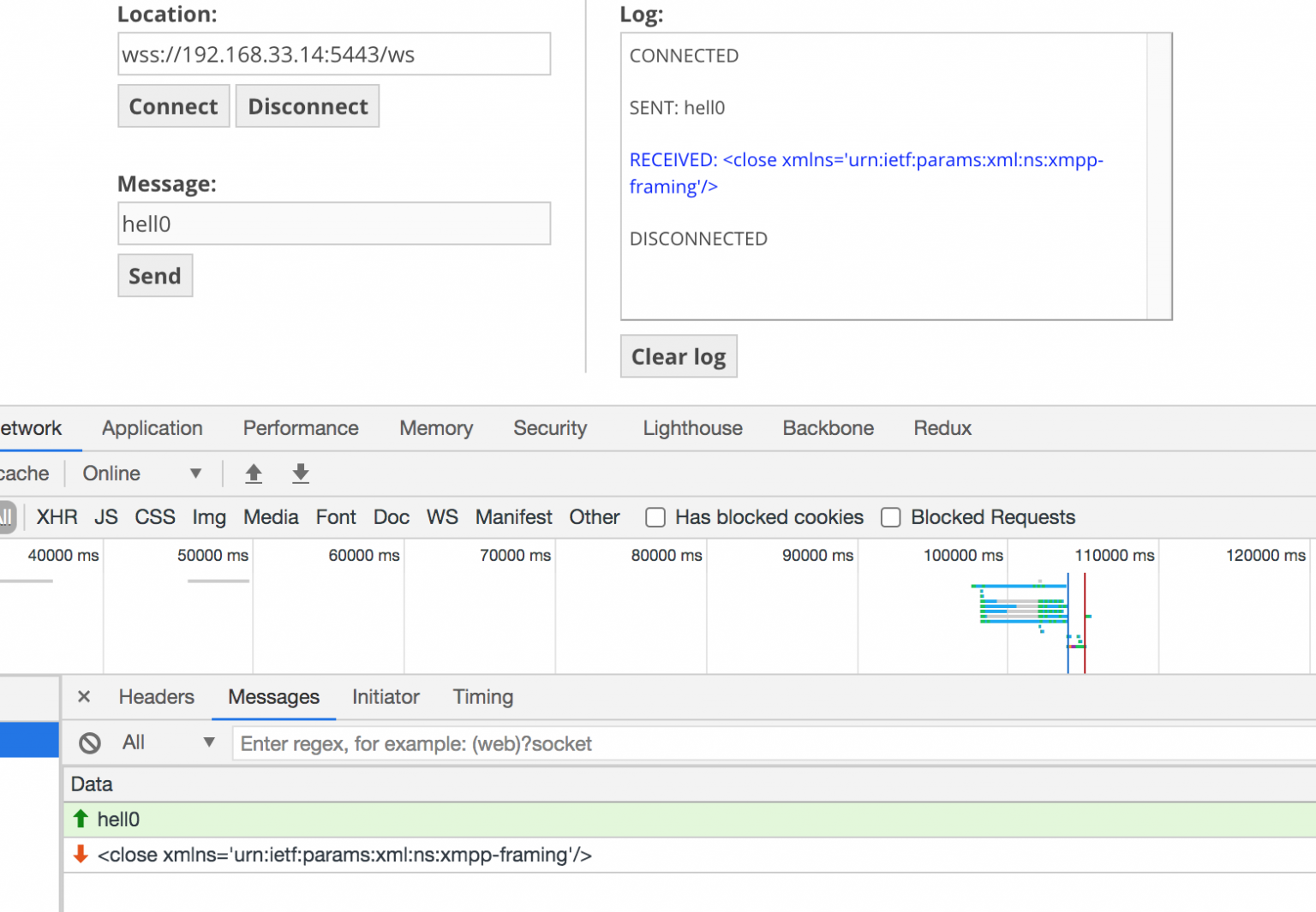The width and height of the screenshot is (1316, 912).
Task: Click the export HAR download arrow icon
Action: click(300, 474)
